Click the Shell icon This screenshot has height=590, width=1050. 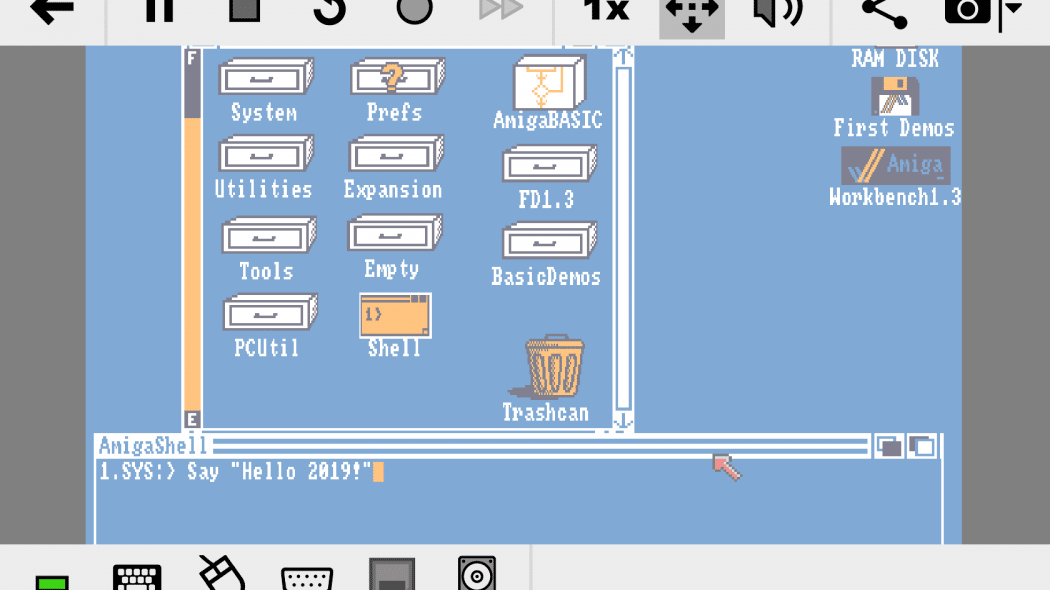pos(395,315)
